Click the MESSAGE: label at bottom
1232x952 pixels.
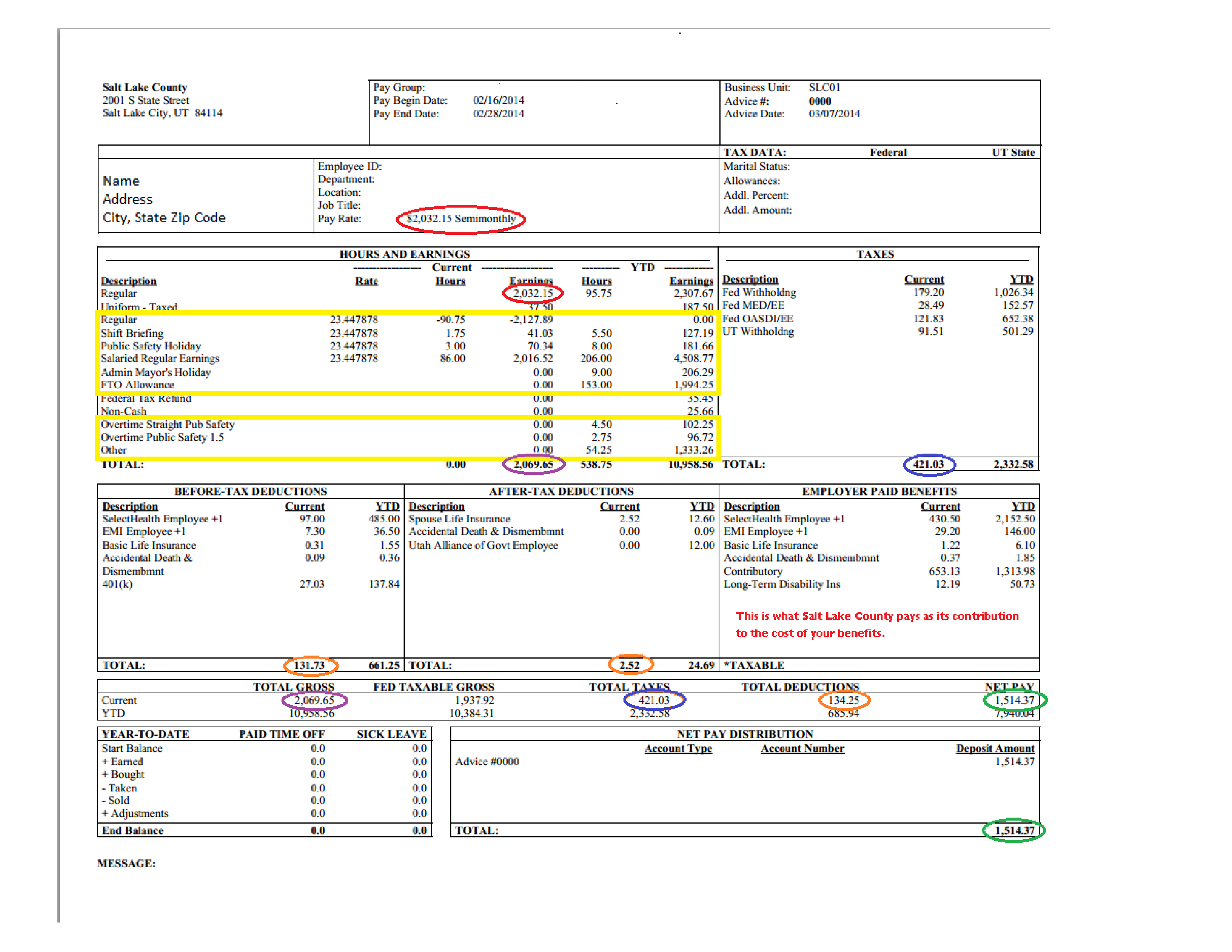click(x=126, y=864)
